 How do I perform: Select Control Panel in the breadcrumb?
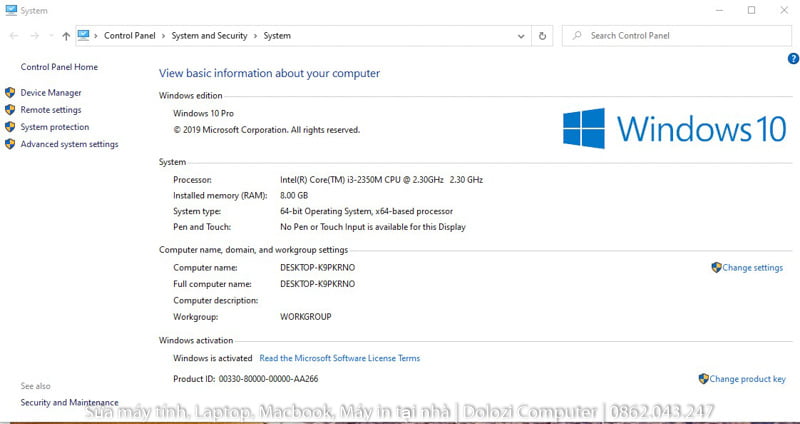coord(130,36)
